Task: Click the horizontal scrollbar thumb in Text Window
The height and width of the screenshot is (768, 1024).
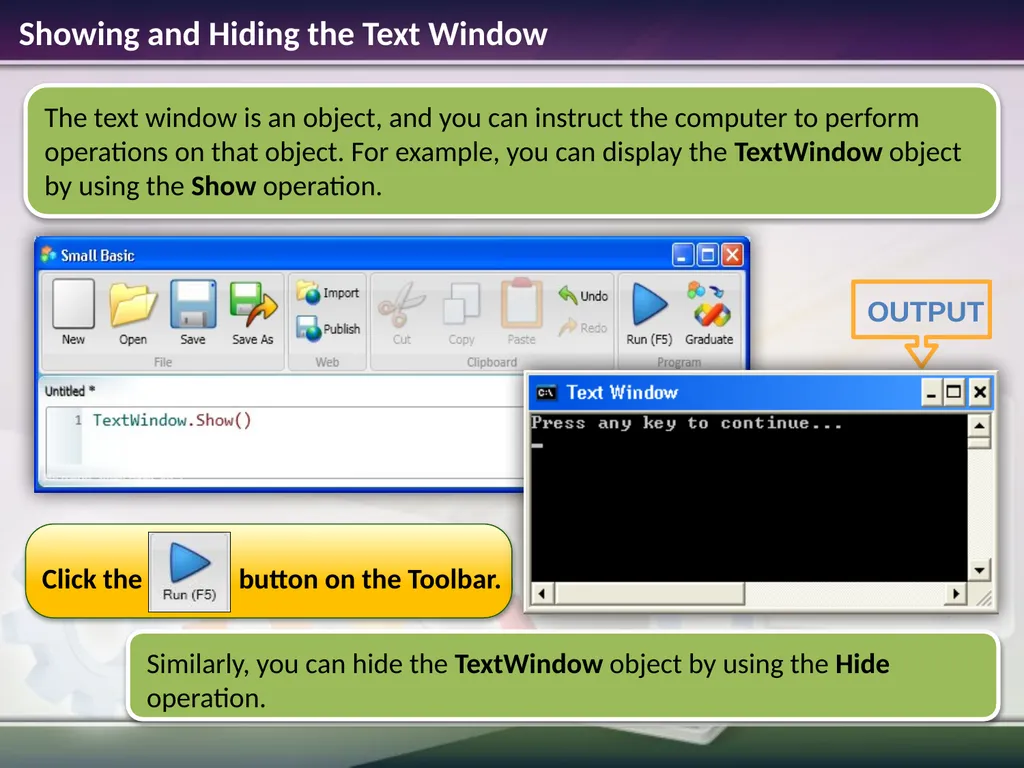Action: pos(649,594)
